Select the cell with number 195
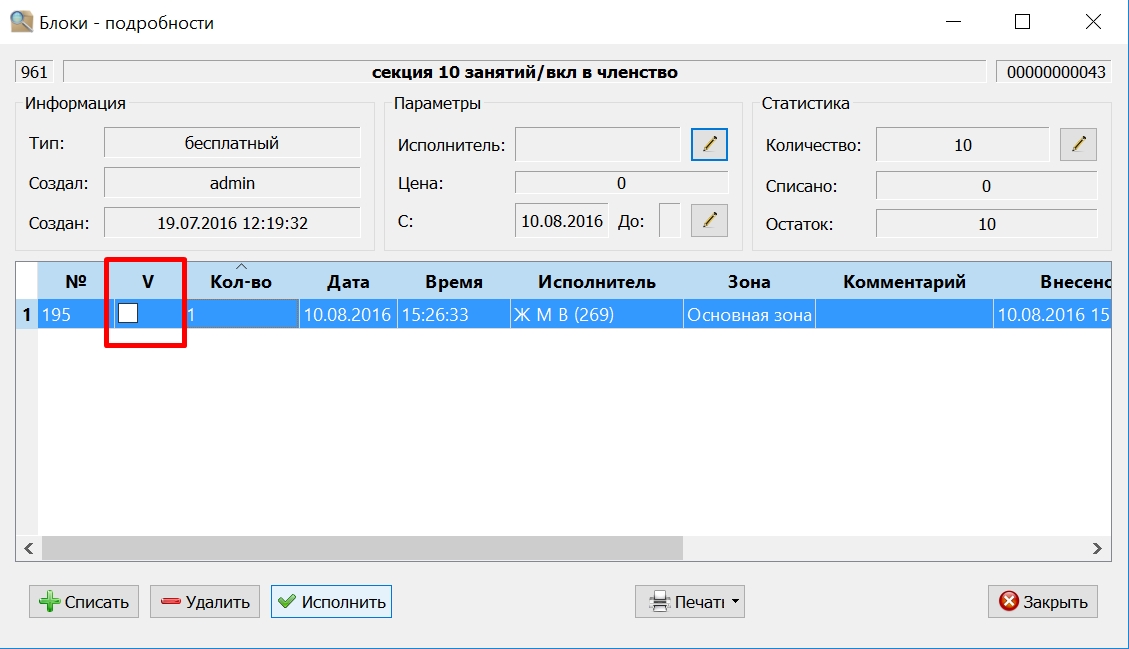Screen dimensions: 1129x649 tap(76, 315)
